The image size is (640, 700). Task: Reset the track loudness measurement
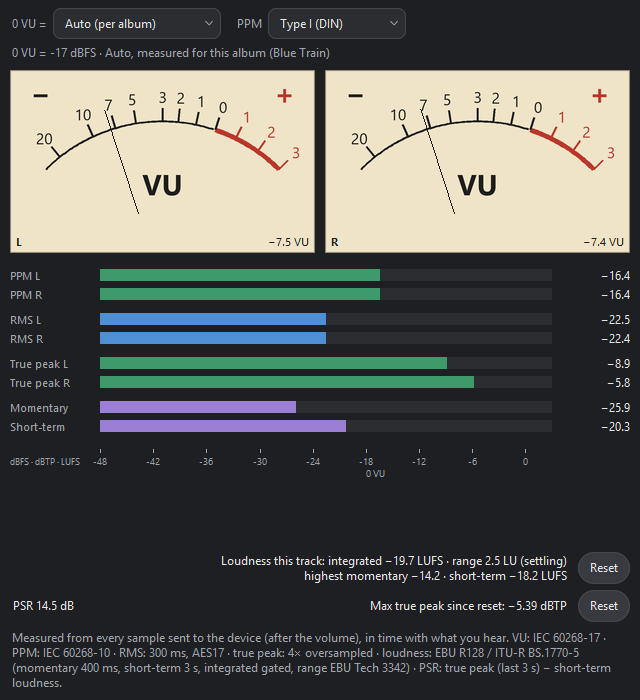point(603,568)
